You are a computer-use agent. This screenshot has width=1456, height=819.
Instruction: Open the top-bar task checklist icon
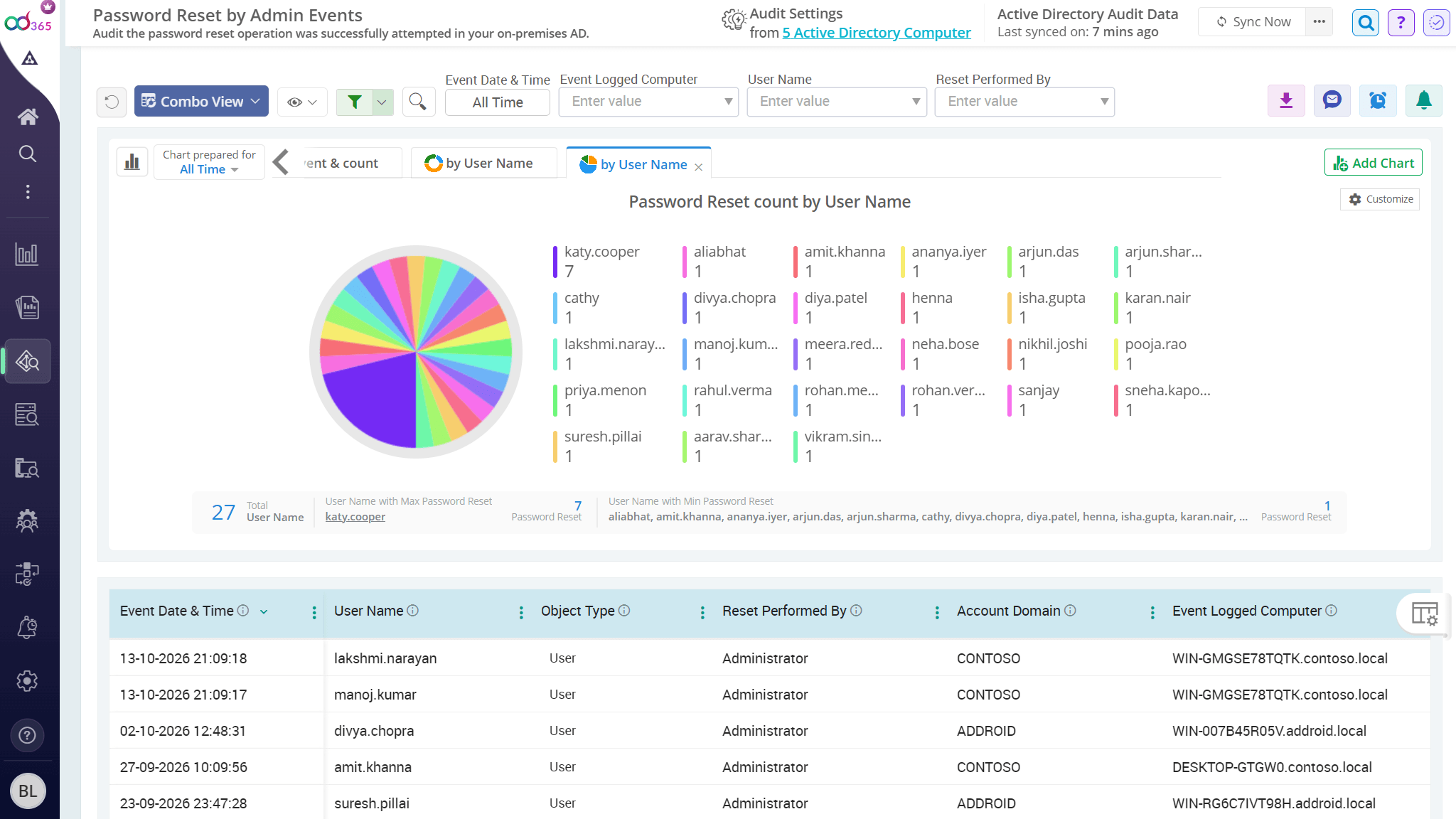[1436, 23]
